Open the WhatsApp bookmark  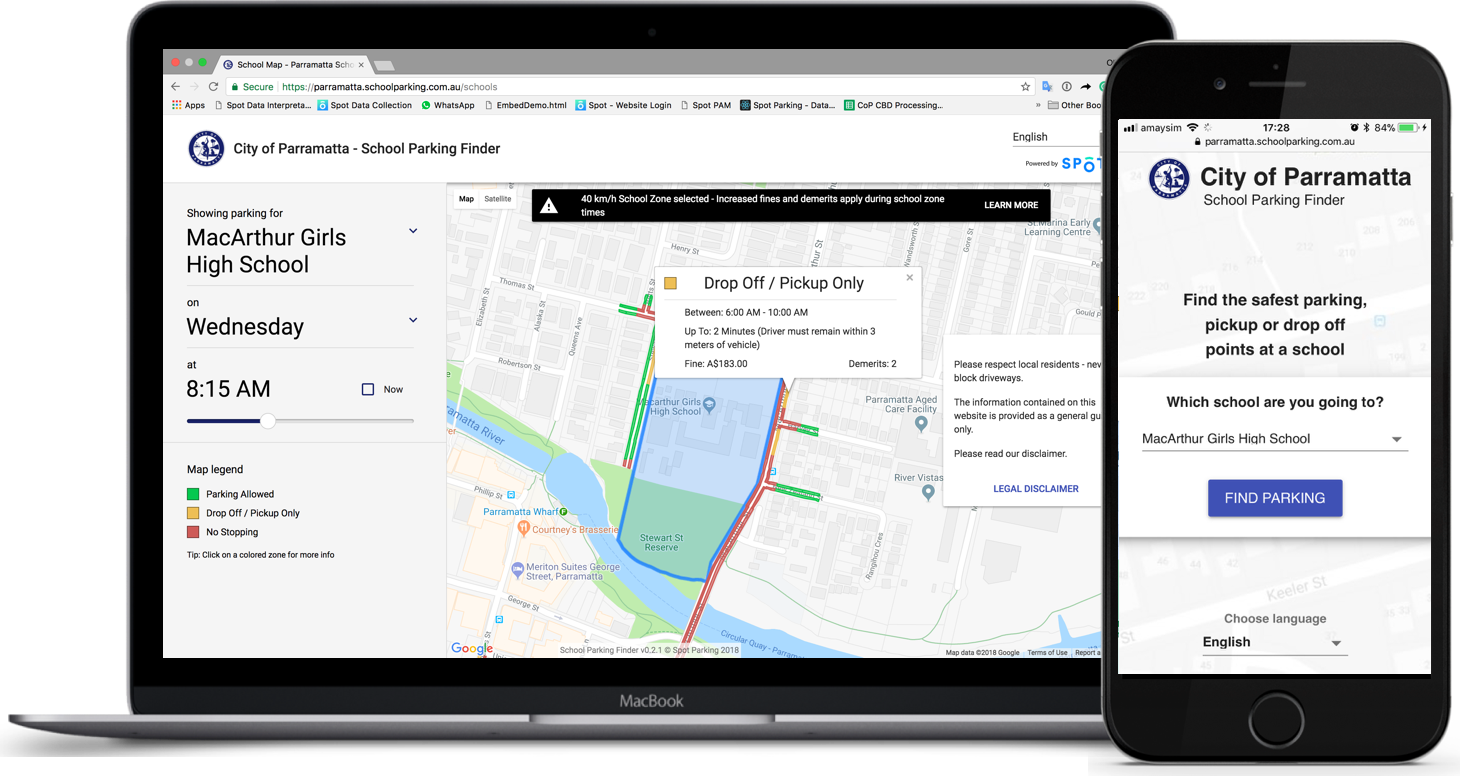click(x=448, y=105)
